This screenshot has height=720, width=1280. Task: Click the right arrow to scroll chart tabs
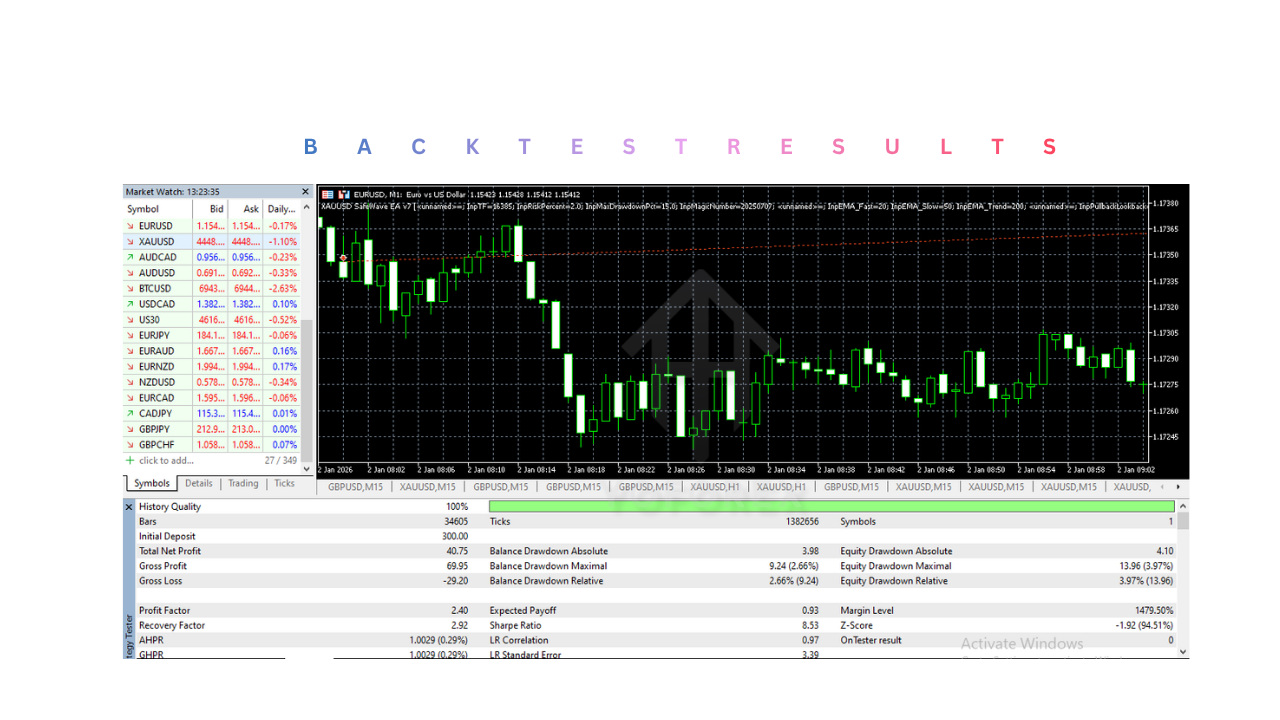[x=1178, y=487]
